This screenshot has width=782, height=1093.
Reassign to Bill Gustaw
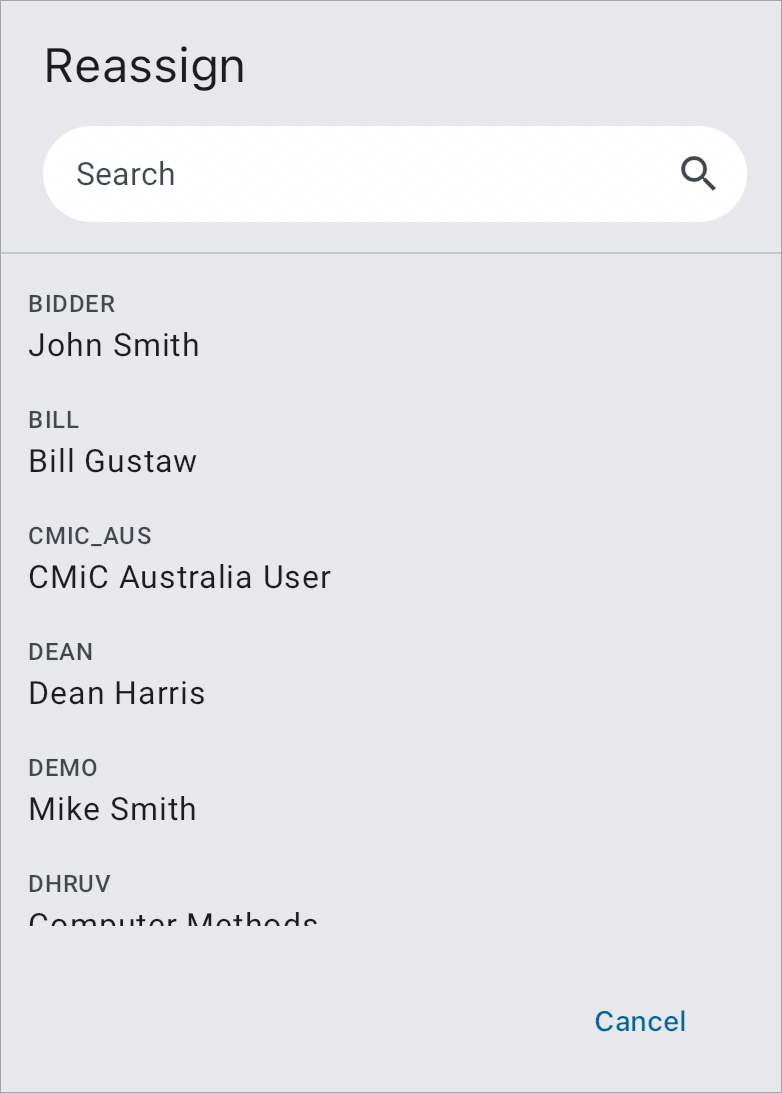pos(113,461)
